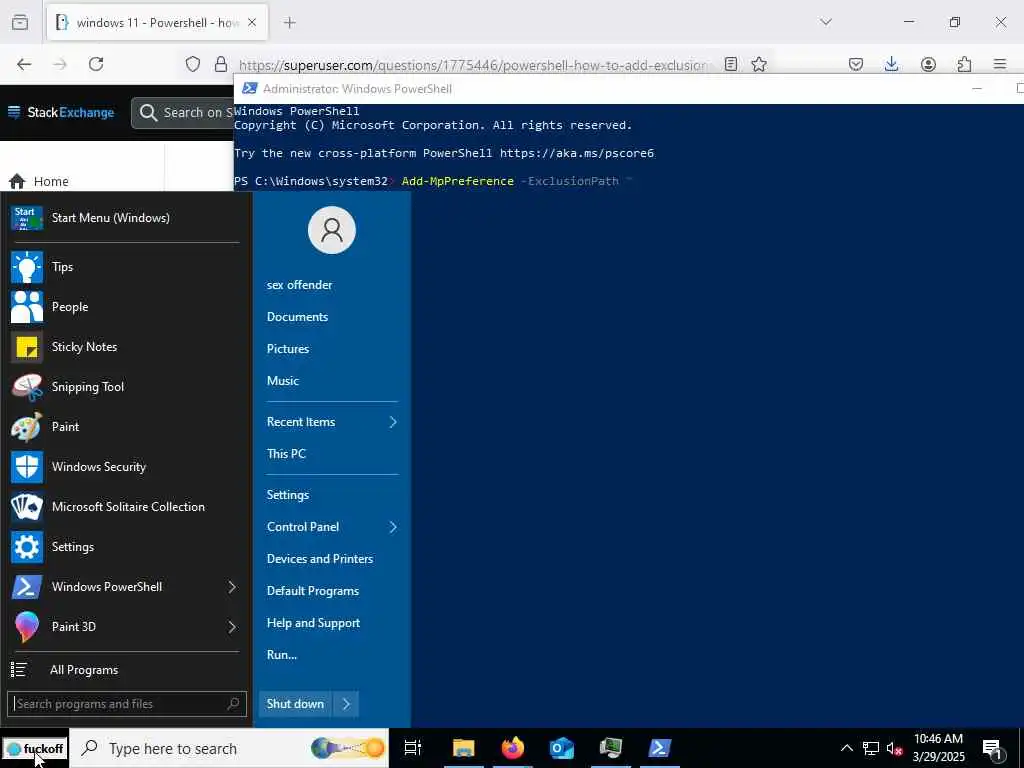Reload the page in Firefox
The height and width of the screenshot is (768, 1024).
pos(96,64)
